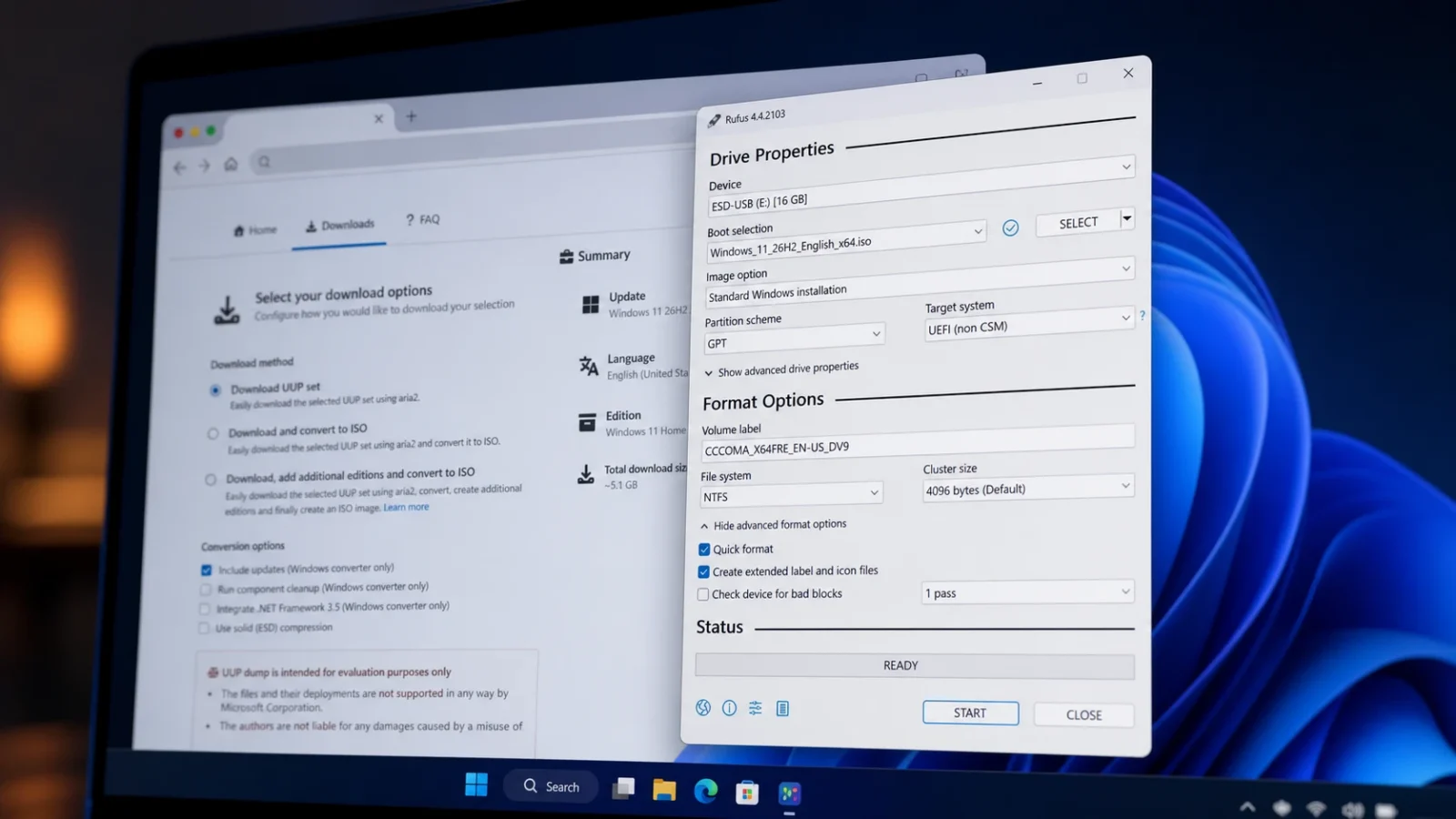
Task: Enable Run component cleanup option
Action: coord(205,590)
